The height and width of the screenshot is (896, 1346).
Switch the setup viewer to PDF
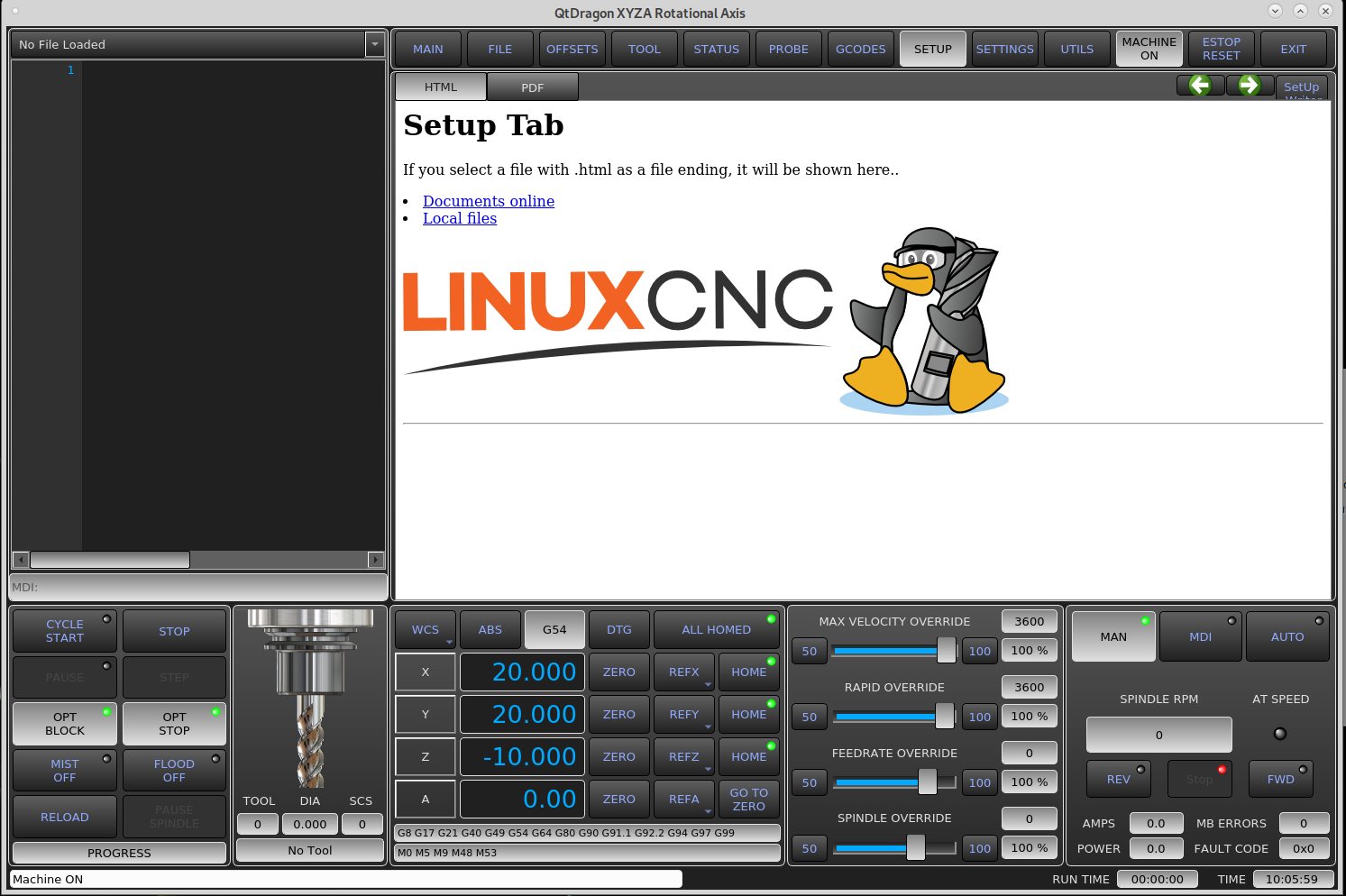533,87
